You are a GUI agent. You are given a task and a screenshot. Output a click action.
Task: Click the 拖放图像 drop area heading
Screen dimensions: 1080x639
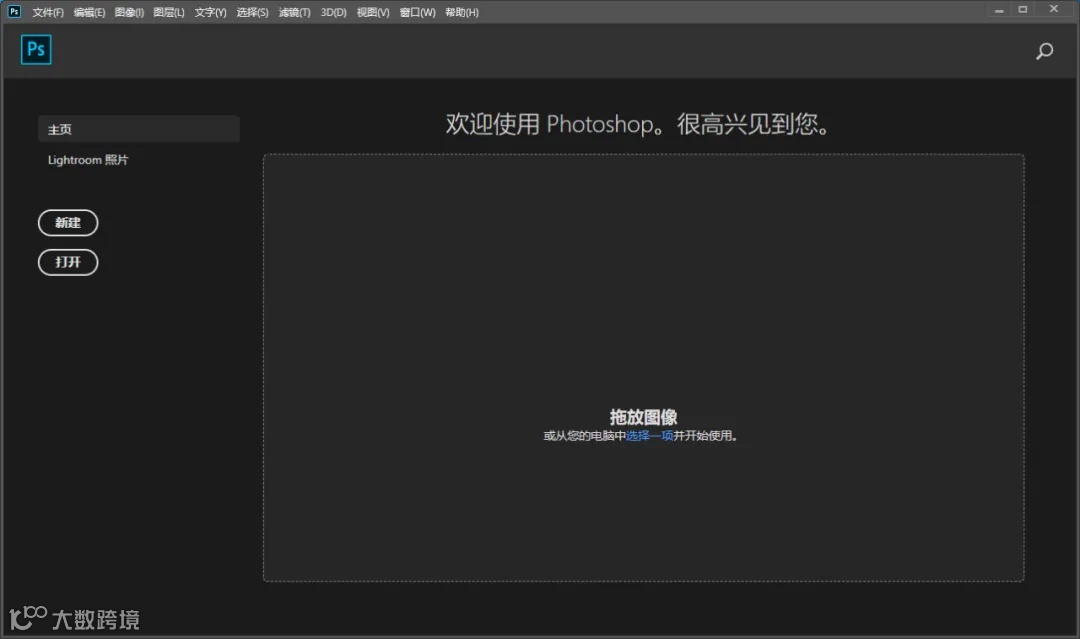click(643, 417)
